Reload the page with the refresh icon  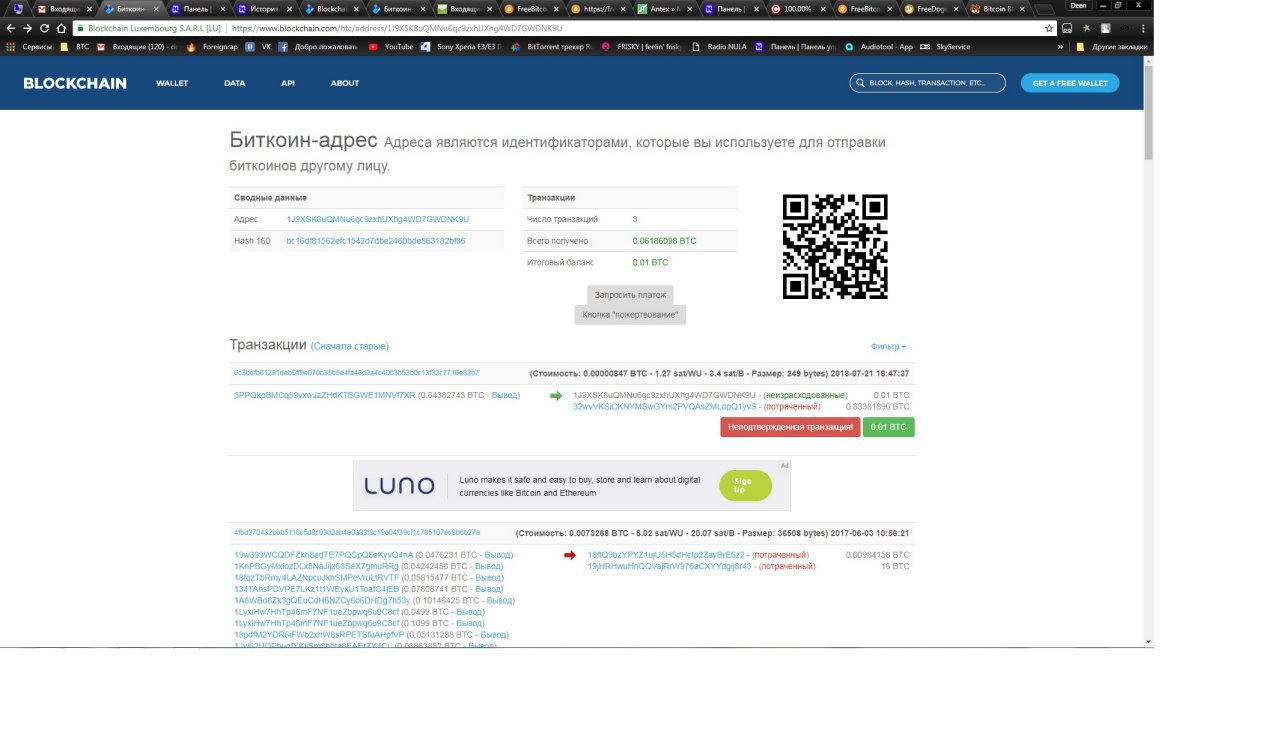pos(44,28)
